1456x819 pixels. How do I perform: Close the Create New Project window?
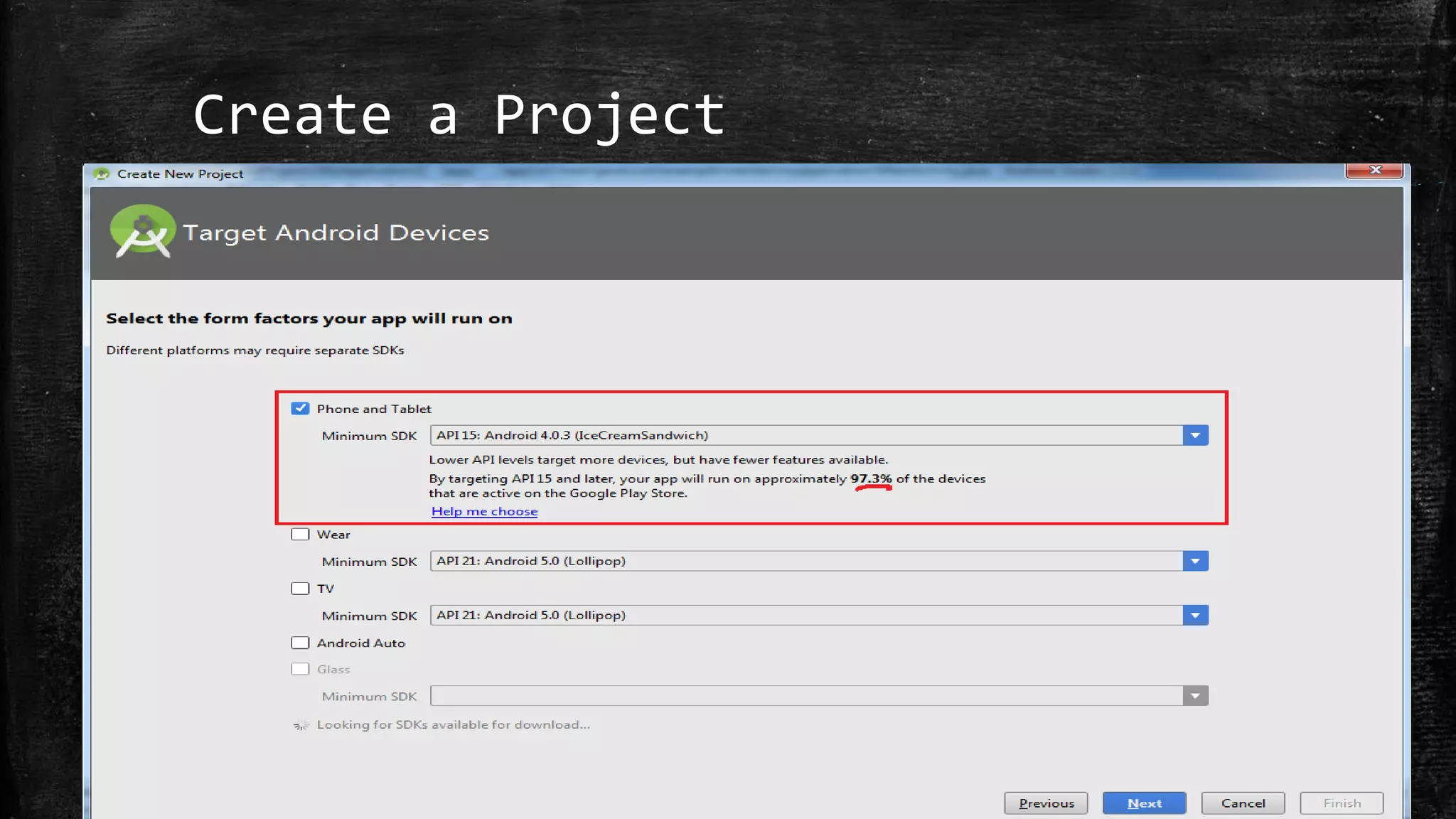click(1374, 170)
